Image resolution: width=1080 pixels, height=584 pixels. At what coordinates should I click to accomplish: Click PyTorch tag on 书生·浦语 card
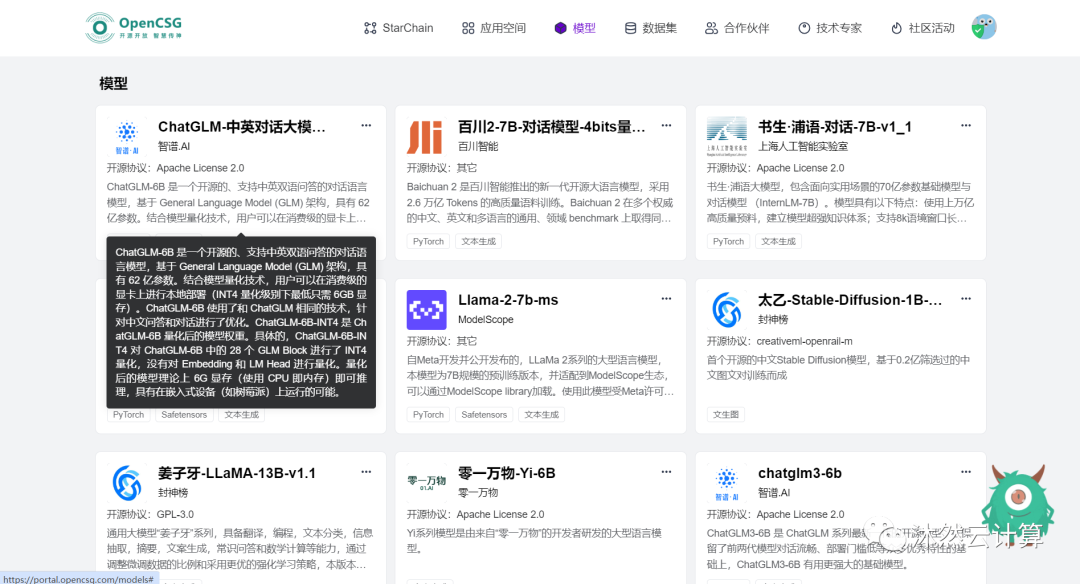(x=728, y=241)
